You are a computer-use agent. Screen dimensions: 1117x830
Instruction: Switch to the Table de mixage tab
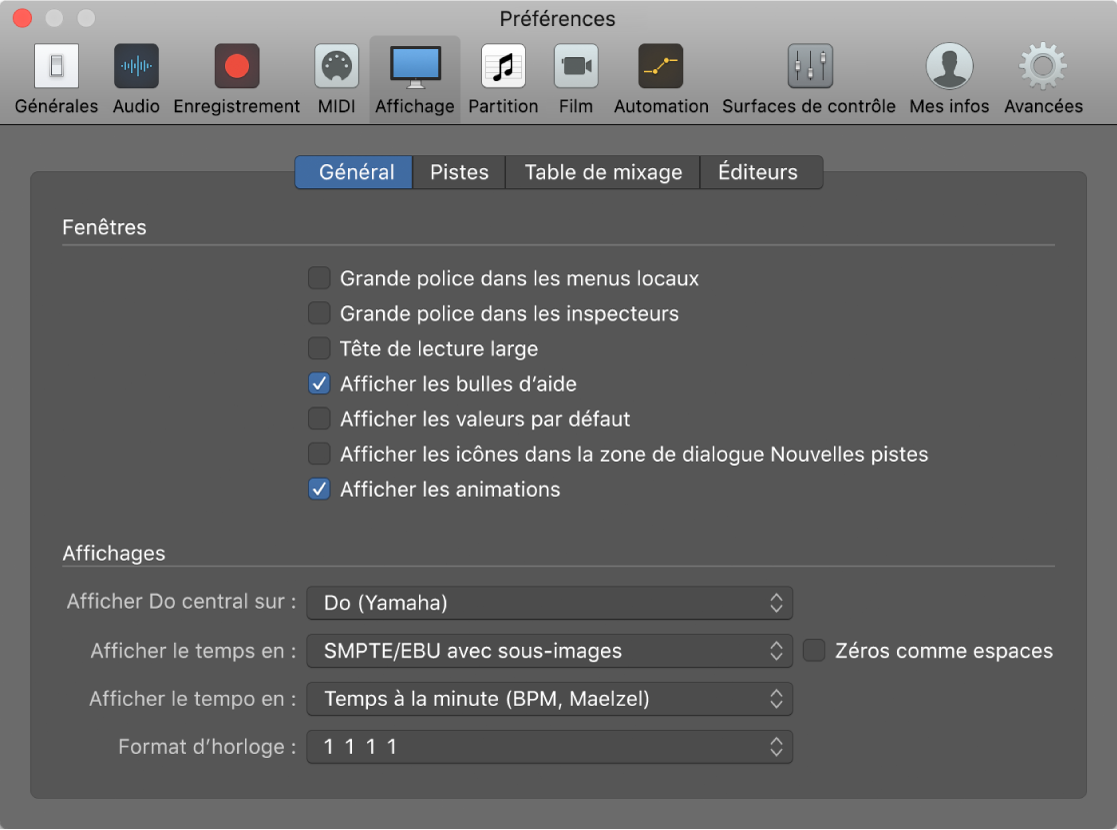pyautogui.click(x=603, y=172)
